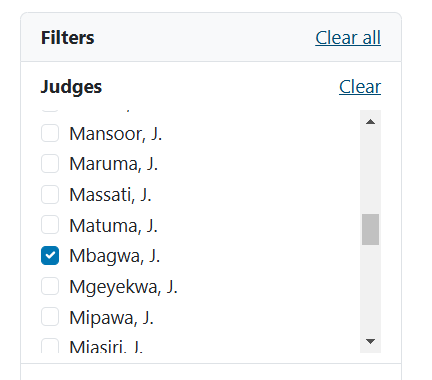Select the Mgeyekwa, J. label text
Viewport: 432px width, 380px height.
(123, 287)
